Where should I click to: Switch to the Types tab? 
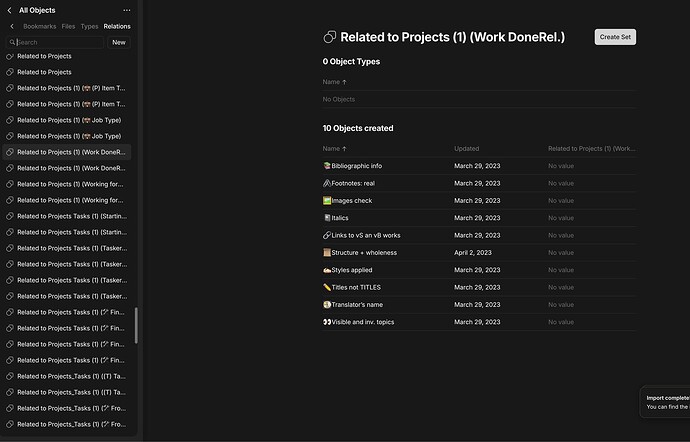click(x=89, y=26)
